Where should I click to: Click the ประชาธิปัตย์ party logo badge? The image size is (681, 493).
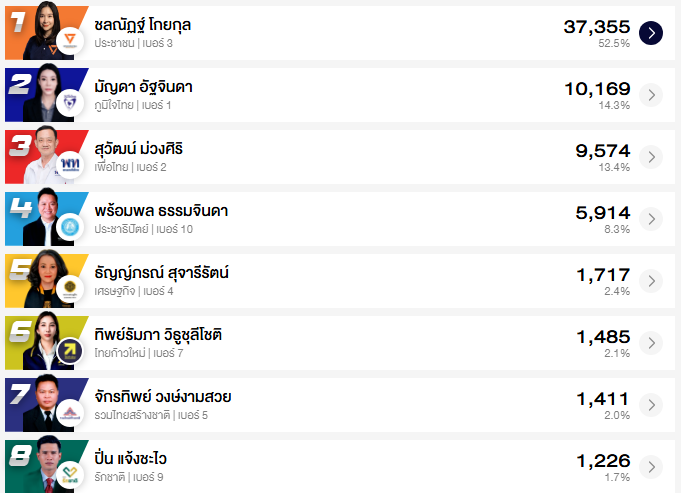click(x=69, y=227)
